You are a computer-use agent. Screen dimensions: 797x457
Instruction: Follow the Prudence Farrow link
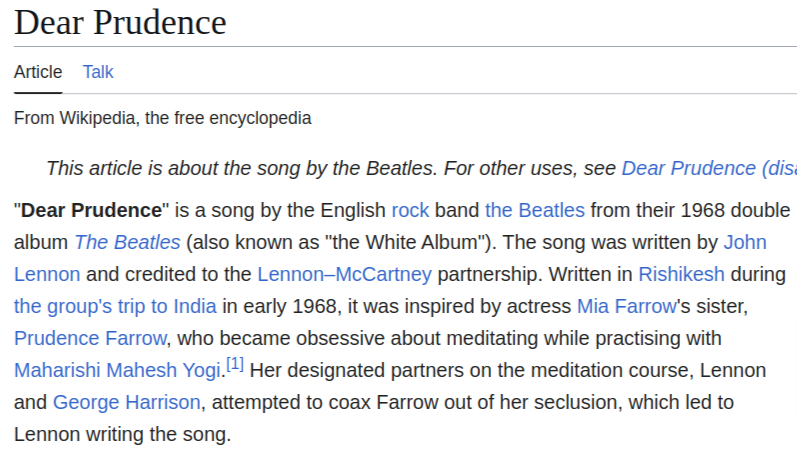[x=90, y=339]
